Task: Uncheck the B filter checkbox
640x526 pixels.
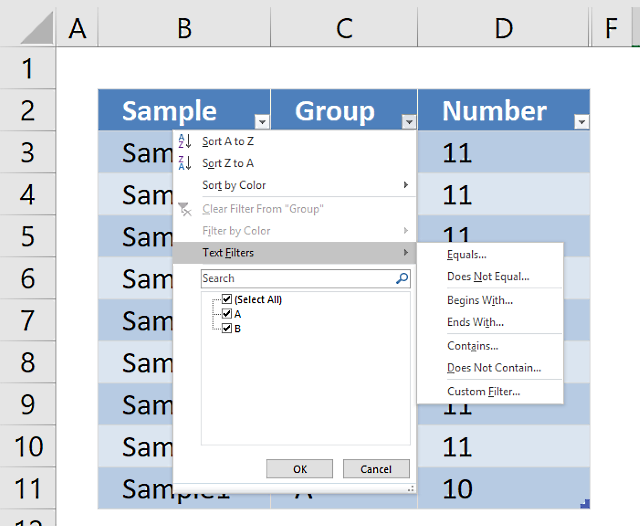Action: tap(227, 328)
